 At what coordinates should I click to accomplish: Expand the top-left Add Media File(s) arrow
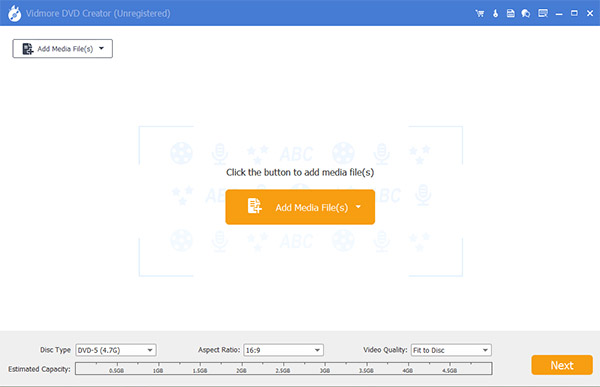(x=101, y=48)
